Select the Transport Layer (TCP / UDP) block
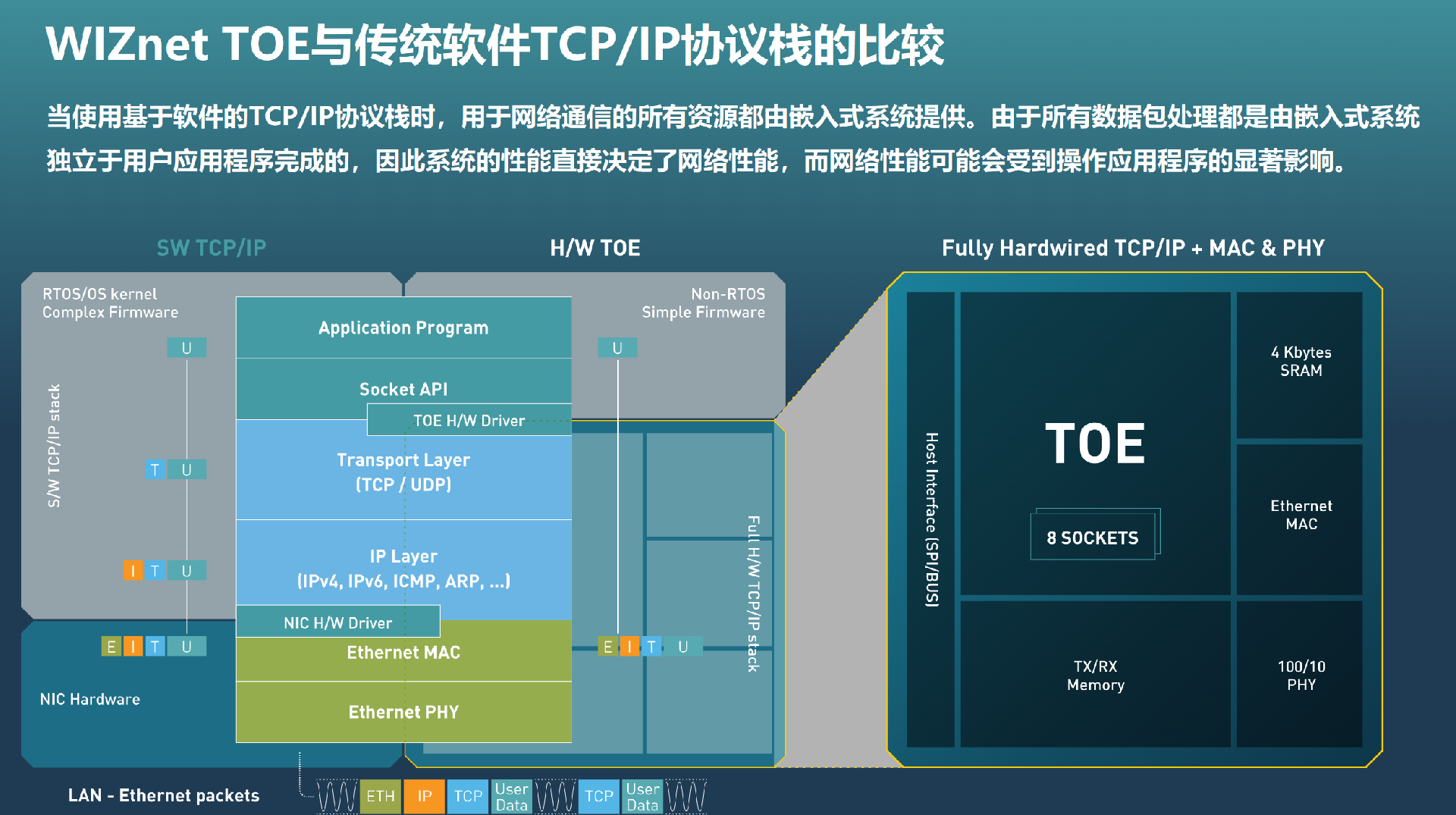Image resolution: width=1456 pixels, height=815 pixels. pyautogui.click(x=403, y=472)
